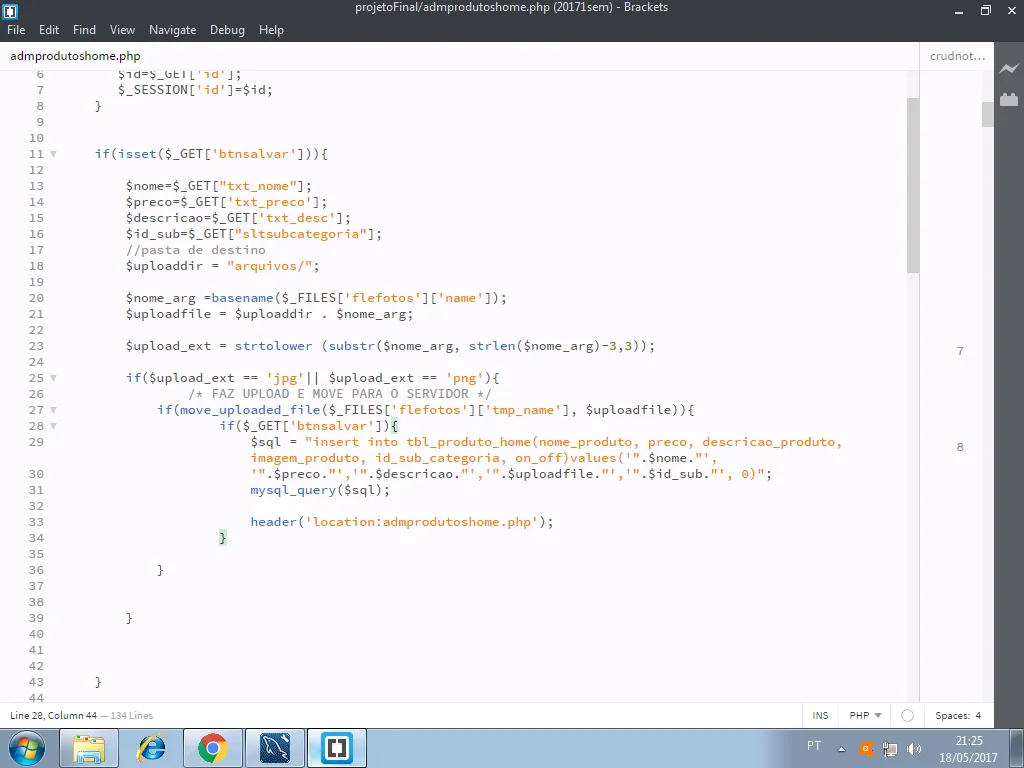Open Windows Explorer folder icon in taskbar
The image size is (1024, 768).
tap(89, 748)
